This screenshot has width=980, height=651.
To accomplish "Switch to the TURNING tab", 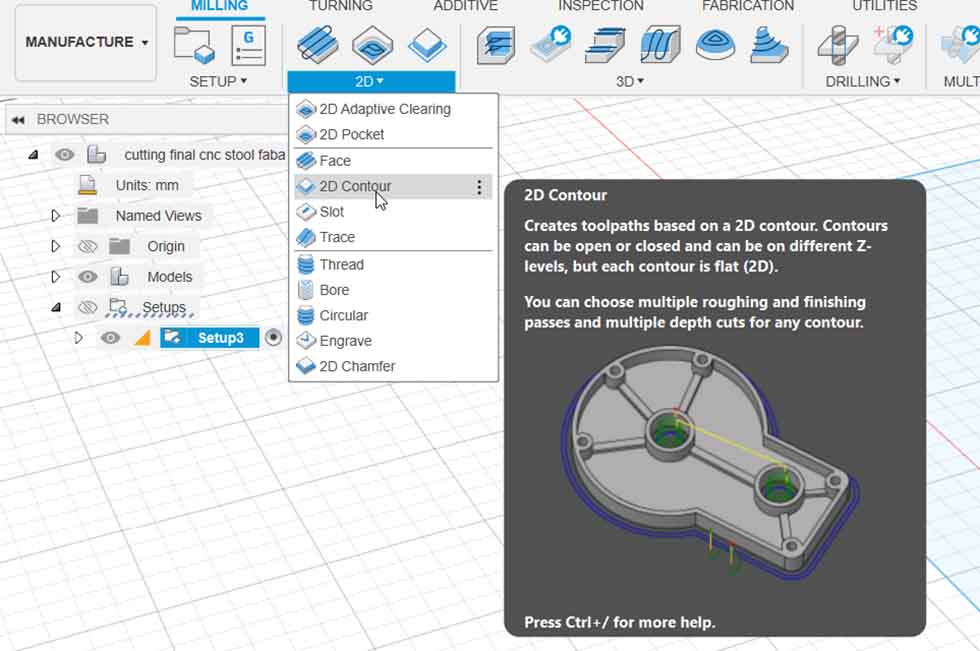I will tap(341, 6).
